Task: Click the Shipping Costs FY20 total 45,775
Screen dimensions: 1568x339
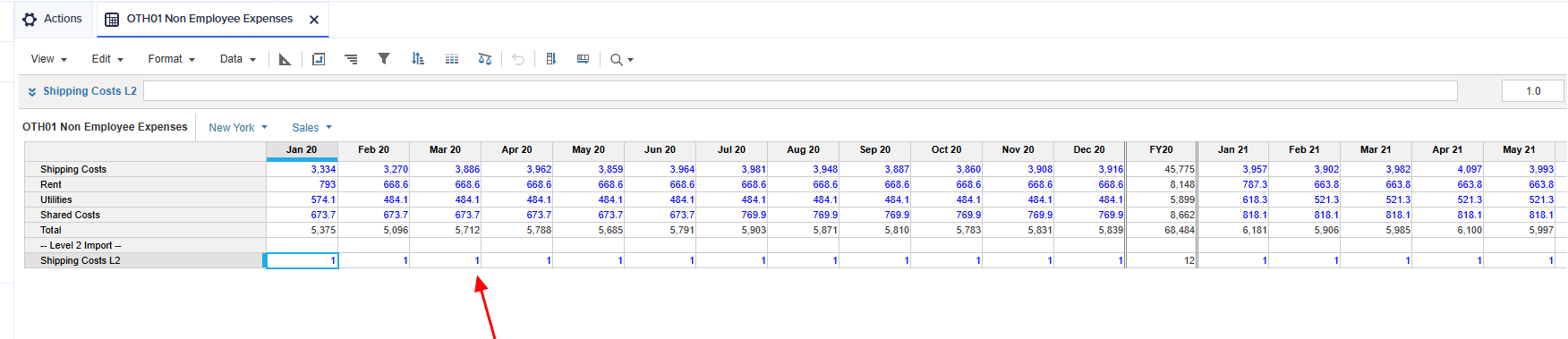Action: [1161, 169]
